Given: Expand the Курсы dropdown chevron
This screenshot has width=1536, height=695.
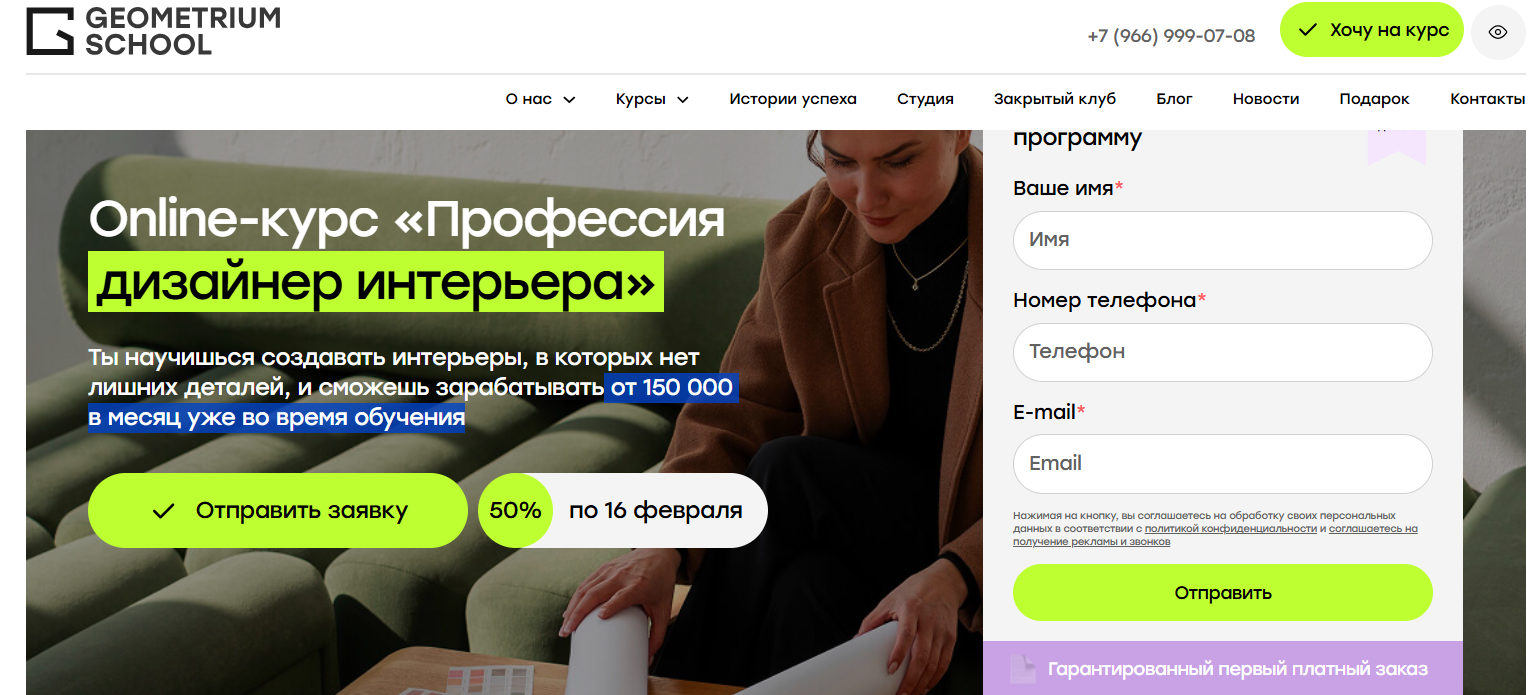Looking at the screenshot, I should pyautogui.click(x=683, y=99).
